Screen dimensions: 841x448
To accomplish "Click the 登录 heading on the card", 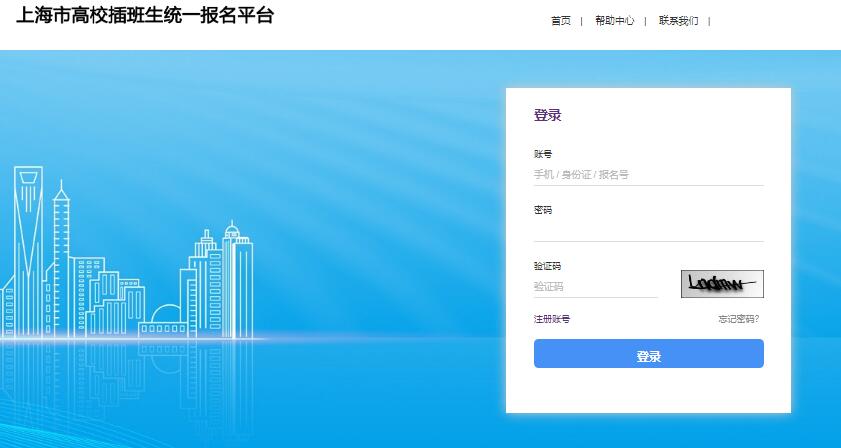I will (547, 115).
